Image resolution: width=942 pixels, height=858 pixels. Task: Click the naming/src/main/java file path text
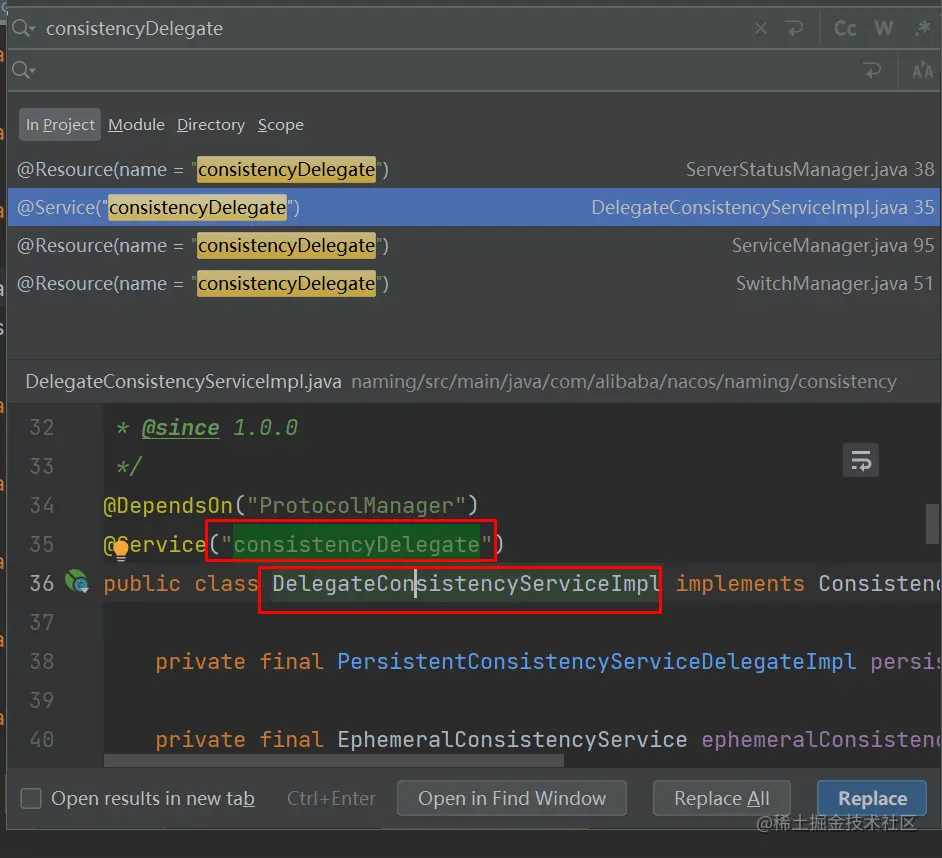(x=624, y=381)
